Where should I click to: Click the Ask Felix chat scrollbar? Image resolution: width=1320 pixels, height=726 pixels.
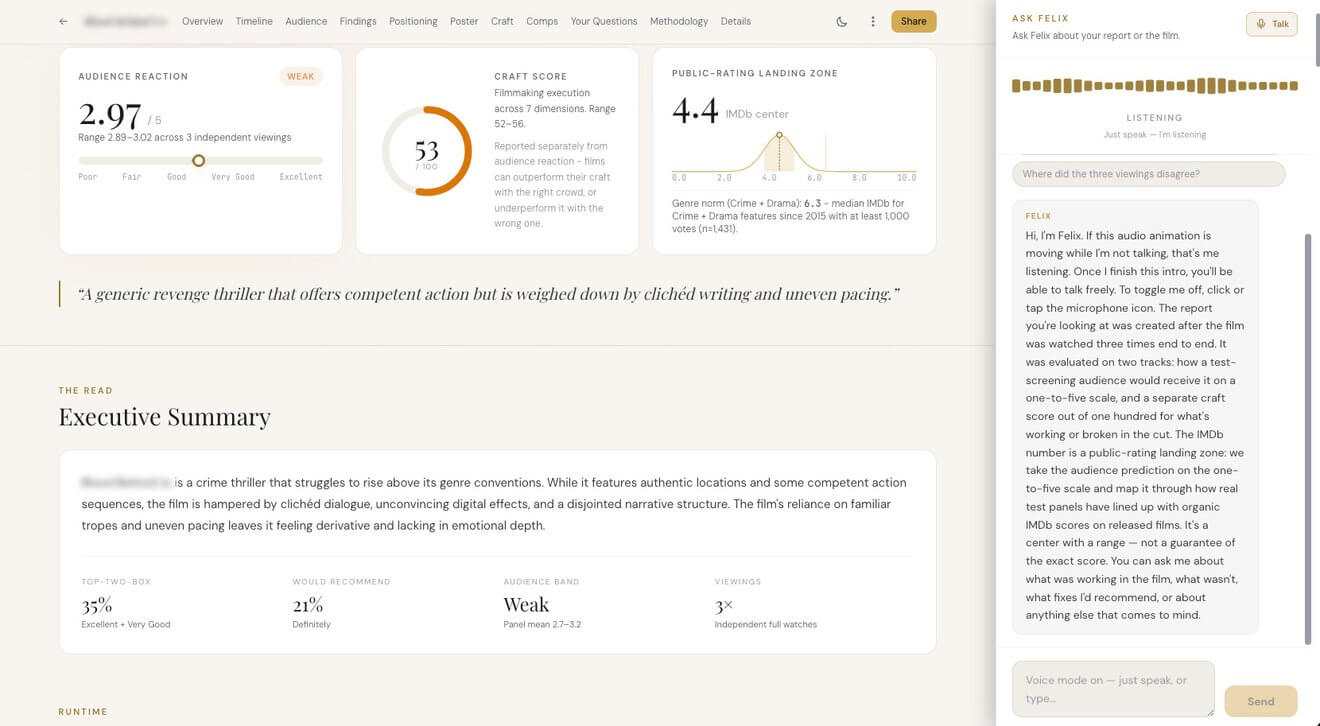[1308, 440]
